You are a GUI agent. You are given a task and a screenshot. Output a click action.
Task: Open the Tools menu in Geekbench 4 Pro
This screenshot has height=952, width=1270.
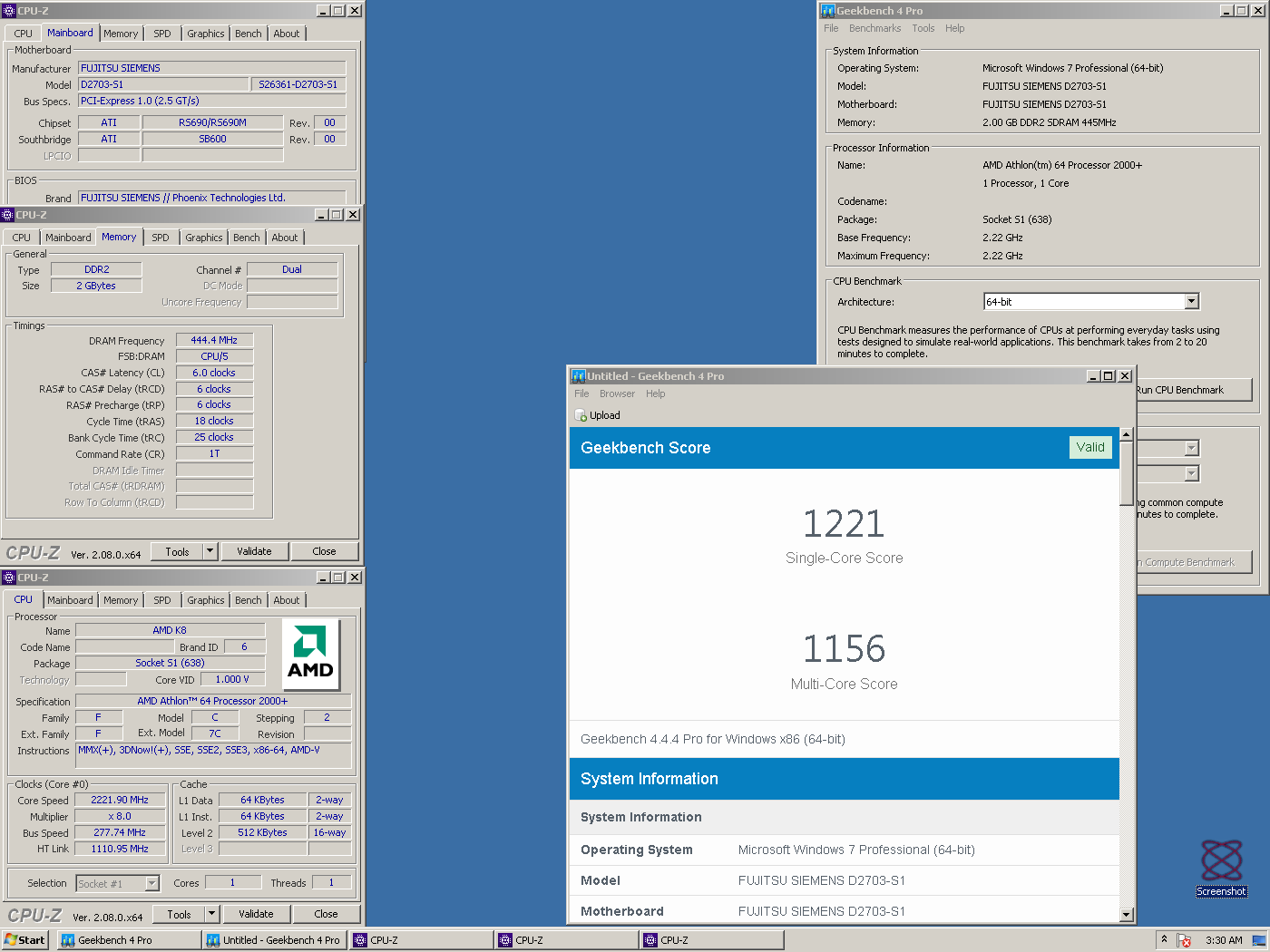[923, 28]
